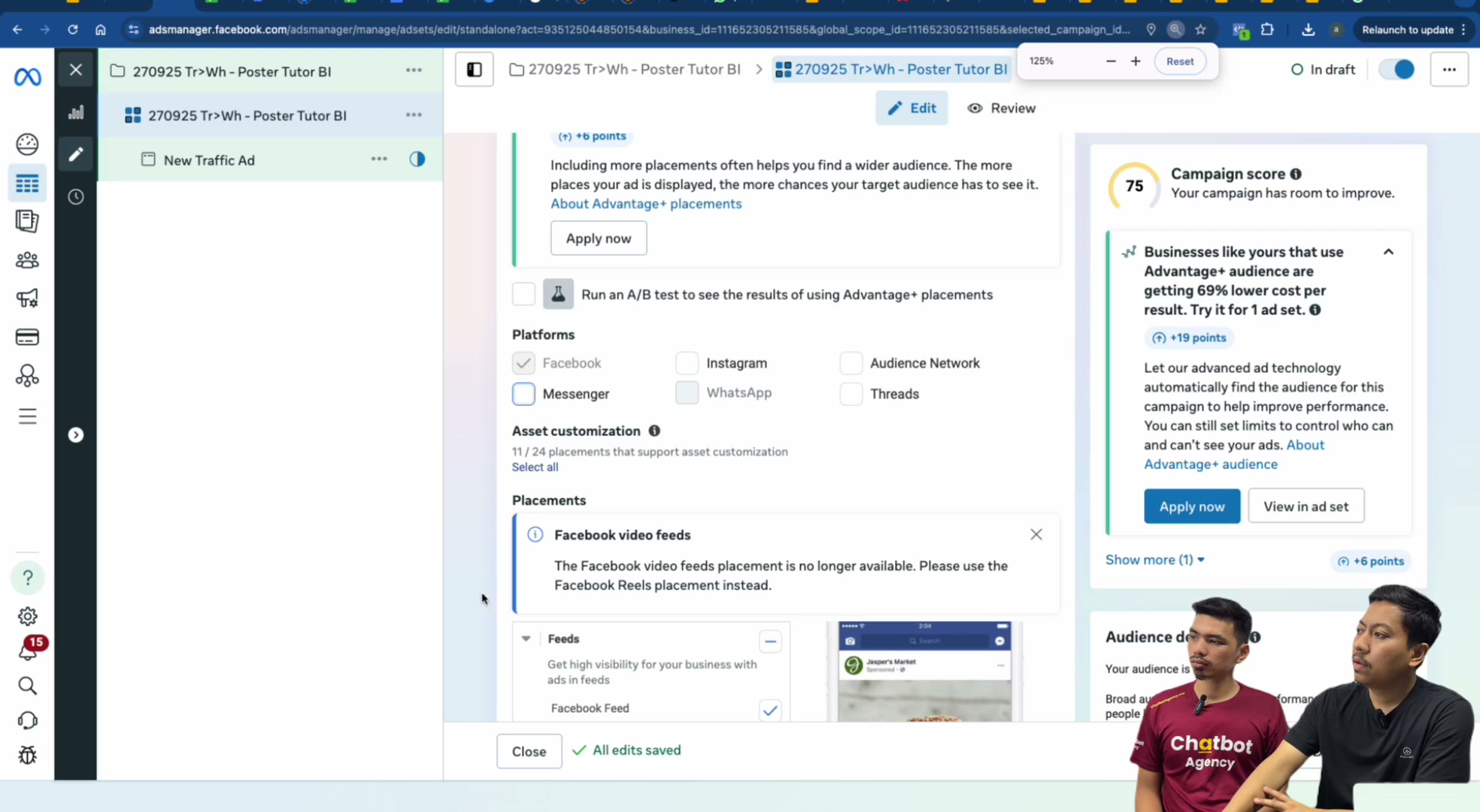Click the bug report icon

[x=27, y=755]
